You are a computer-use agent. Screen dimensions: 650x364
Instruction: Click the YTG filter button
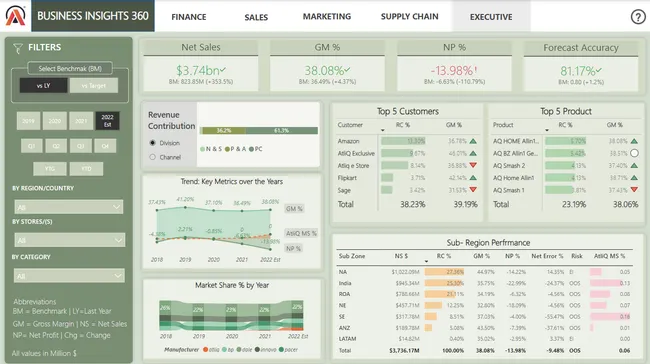coord(50,169)
